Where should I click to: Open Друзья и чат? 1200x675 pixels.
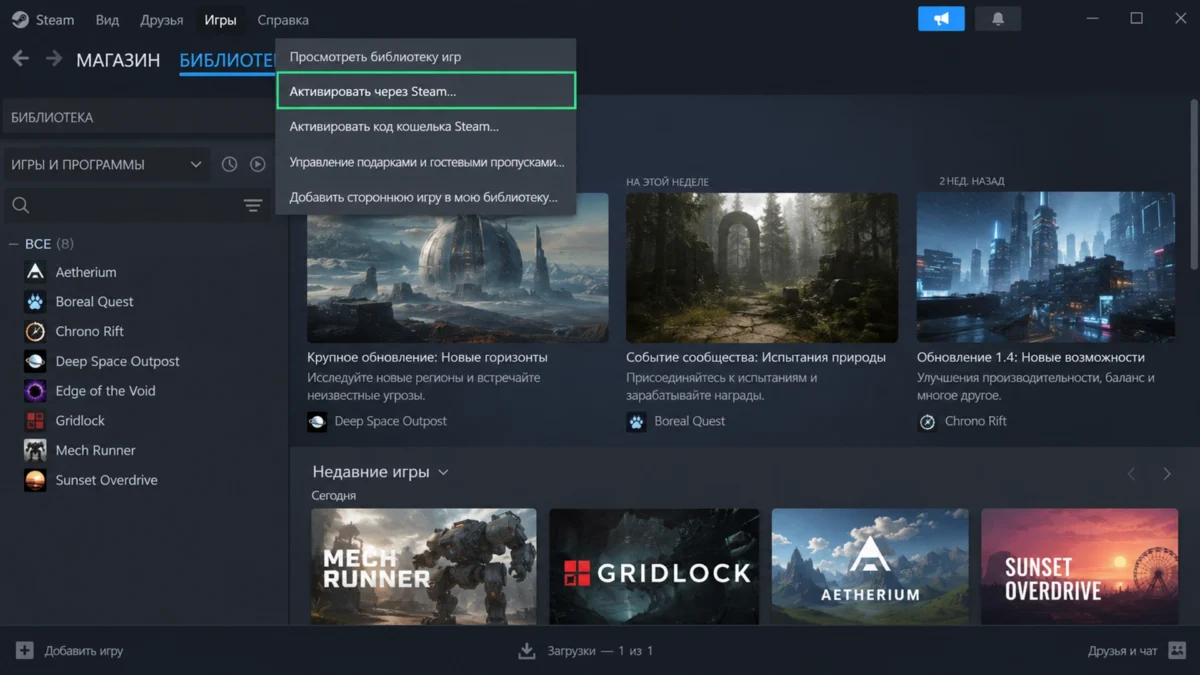[x=1136, y=651]
